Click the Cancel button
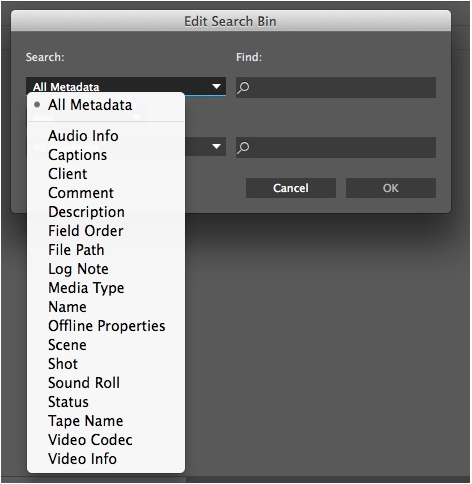472x484 pixels. point(291,188)
